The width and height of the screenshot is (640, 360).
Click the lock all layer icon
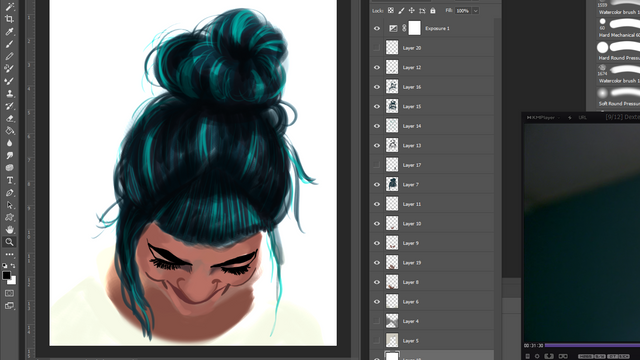coord(433,11)
